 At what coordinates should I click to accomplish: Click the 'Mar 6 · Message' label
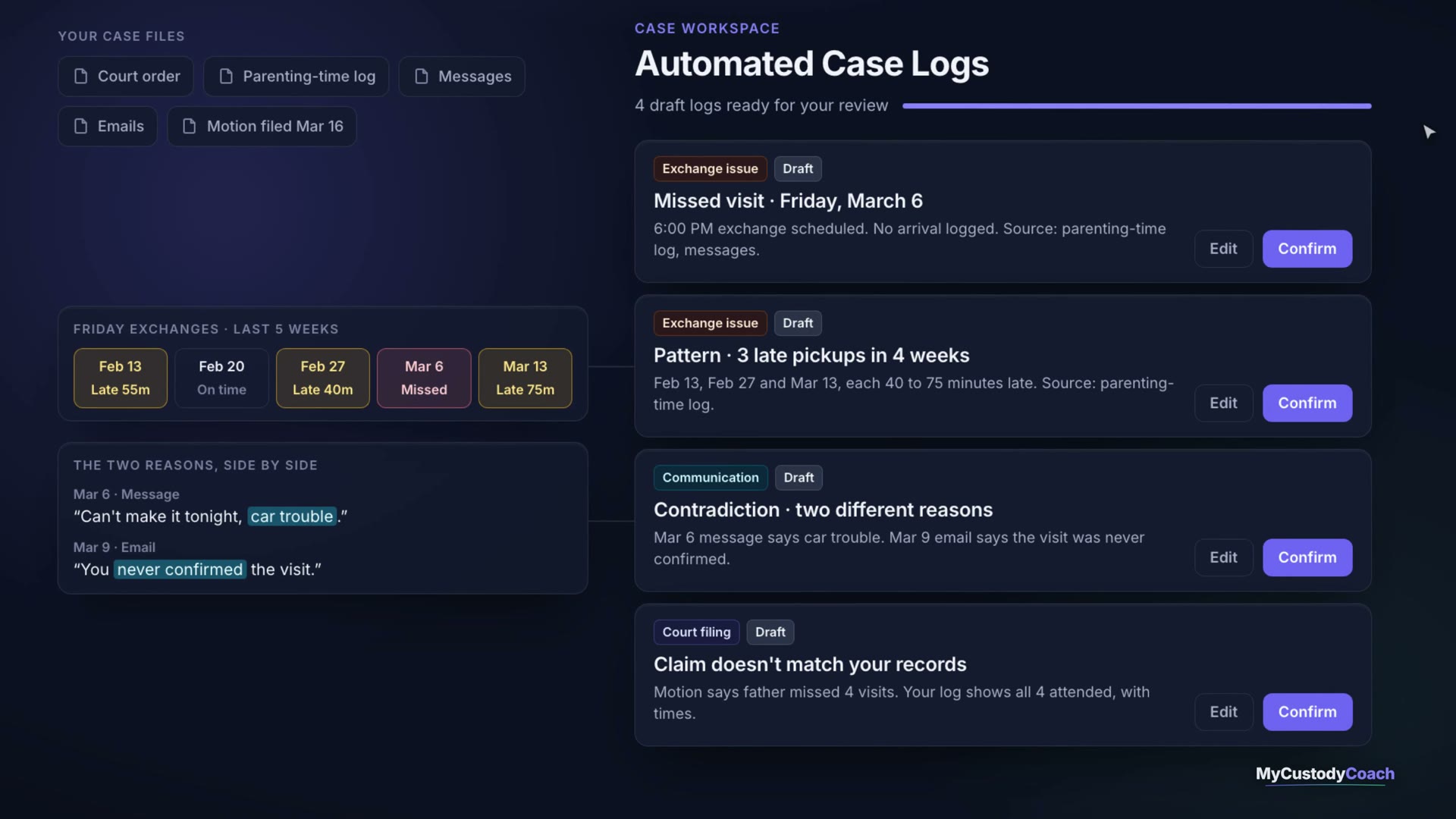[x=127, y=494]
